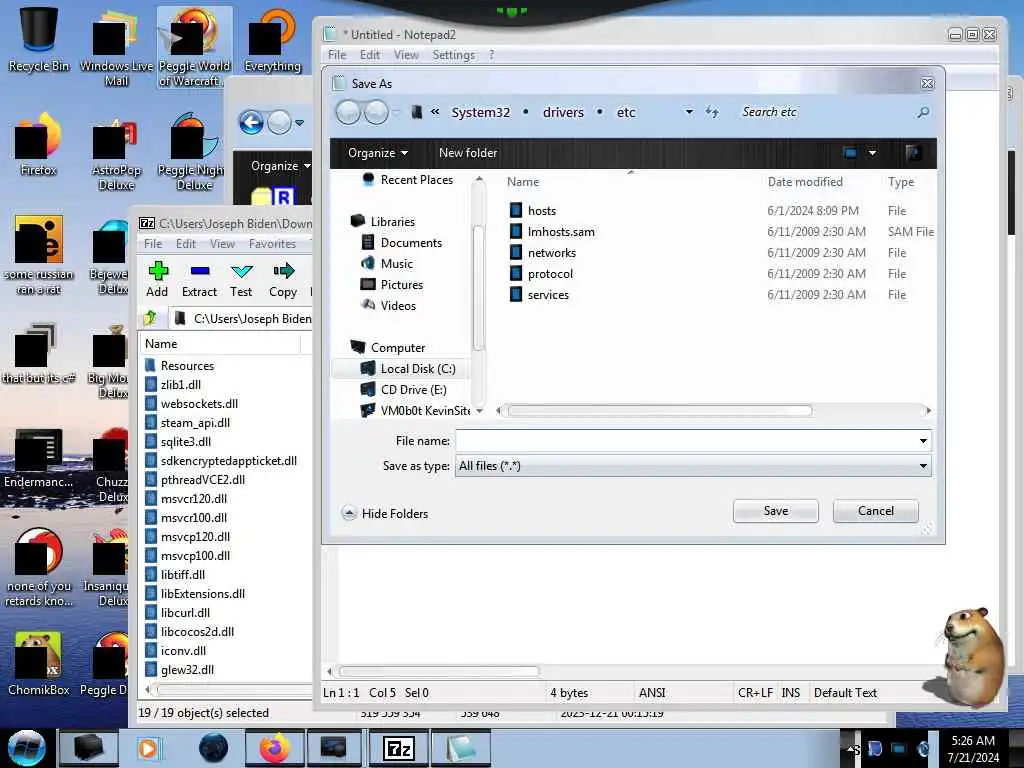This screenshot has width=1024, height=768.
Task: Click the Start orb on the taskbar
Action: (x=26, y=748)
